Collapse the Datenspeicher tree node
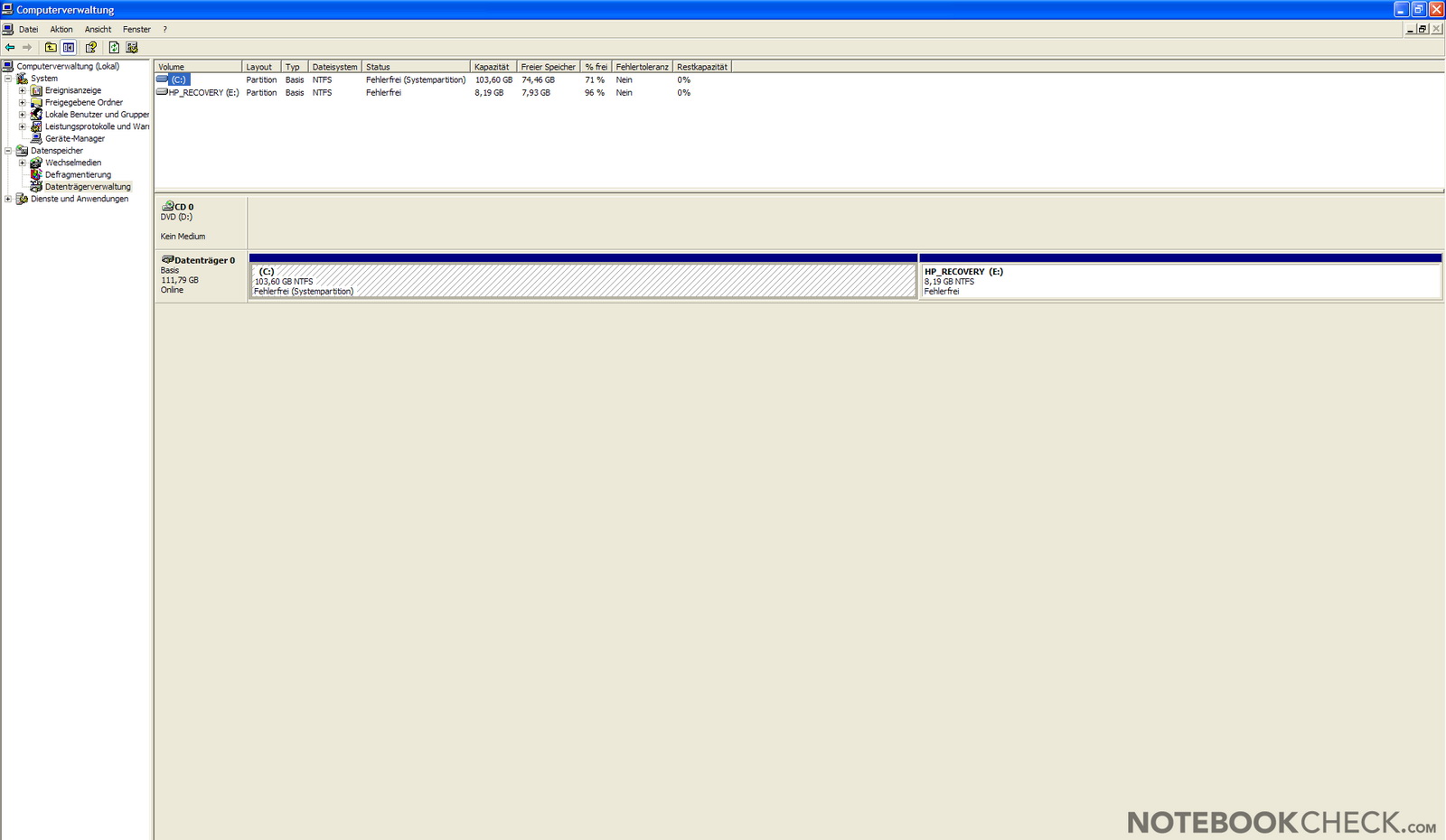Viewport: 1446px width, 840px height. click(8, 151)
